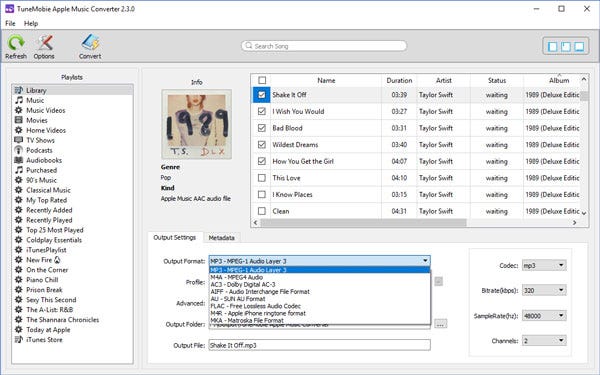Click the search magnifier icon

249,46
